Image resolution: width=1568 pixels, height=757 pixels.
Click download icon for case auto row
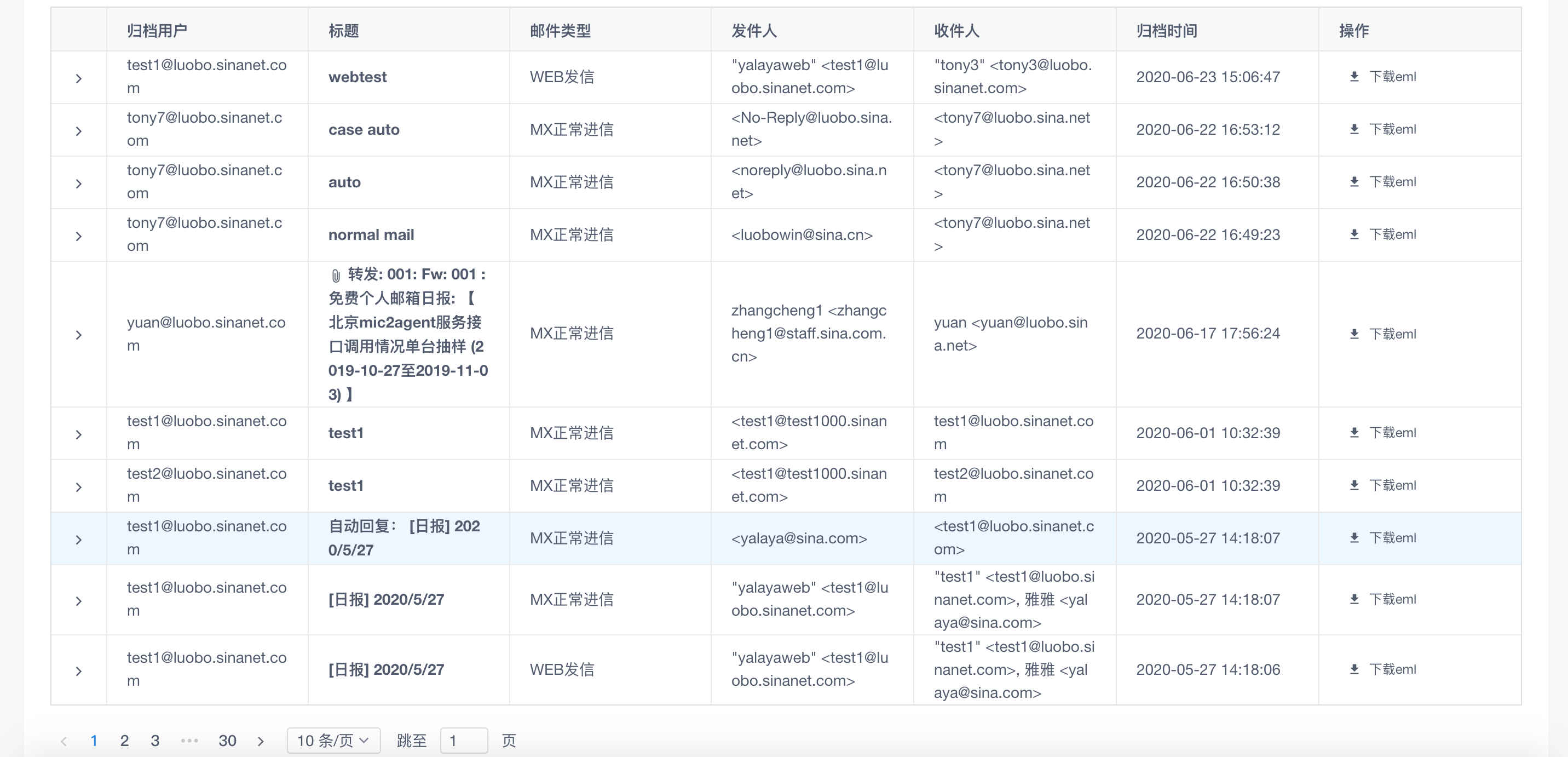(1354, 129)
